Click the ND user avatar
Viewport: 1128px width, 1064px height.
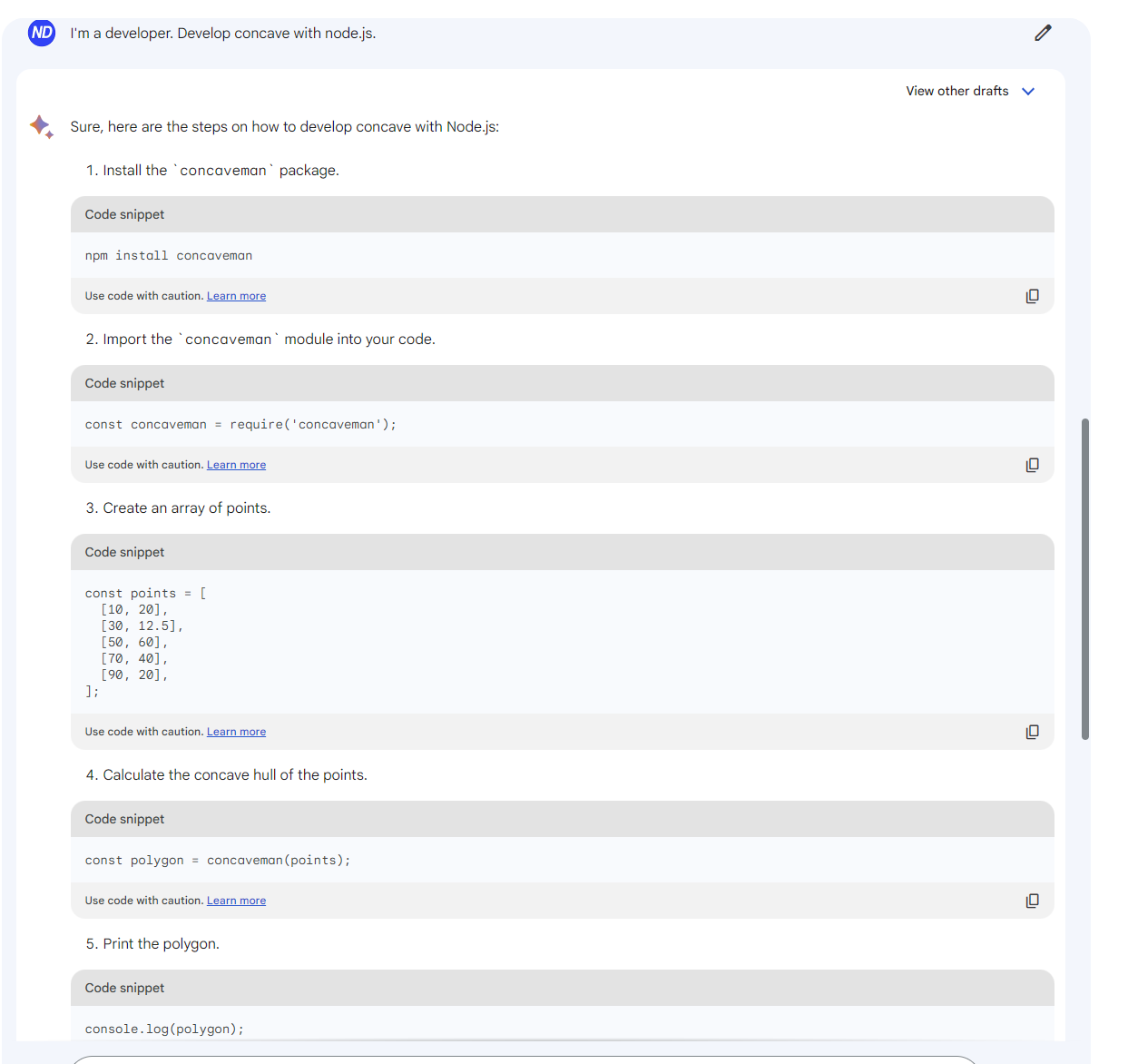(x=42, y=33)
